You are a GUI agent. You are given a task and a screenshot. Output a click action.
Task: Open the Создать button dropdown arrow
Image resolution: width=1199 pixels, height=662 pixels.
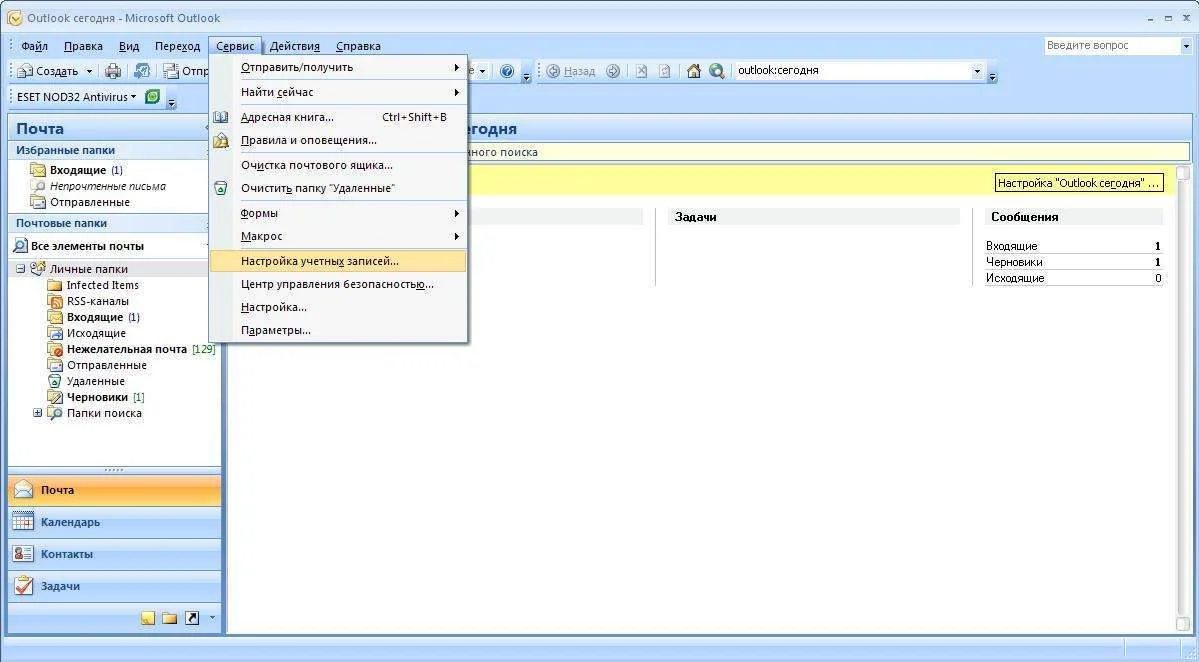(x=89, y=71)
